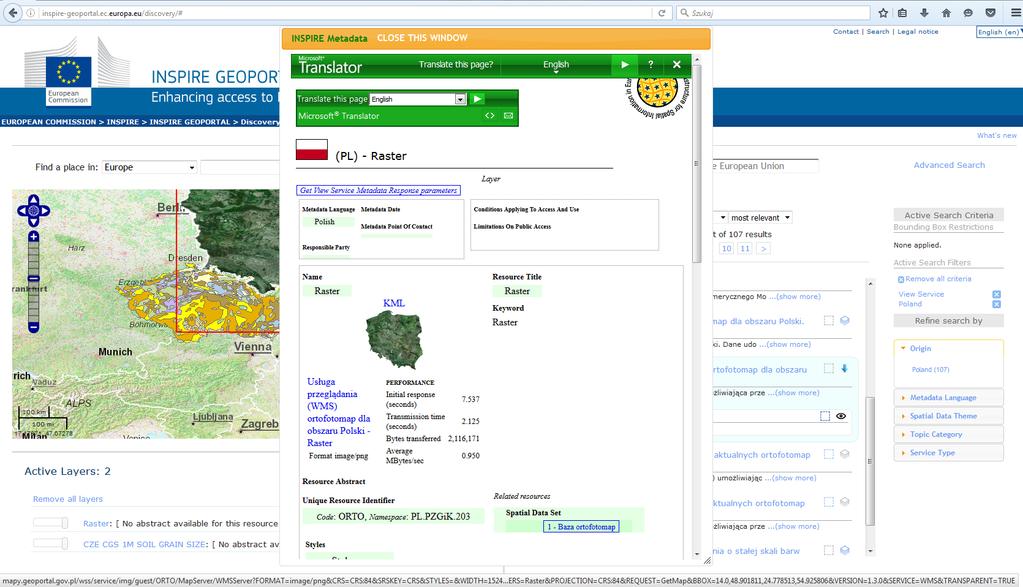Go to results page 10
This screenshot has height=587, width=1023.
(x=726, y=248)
